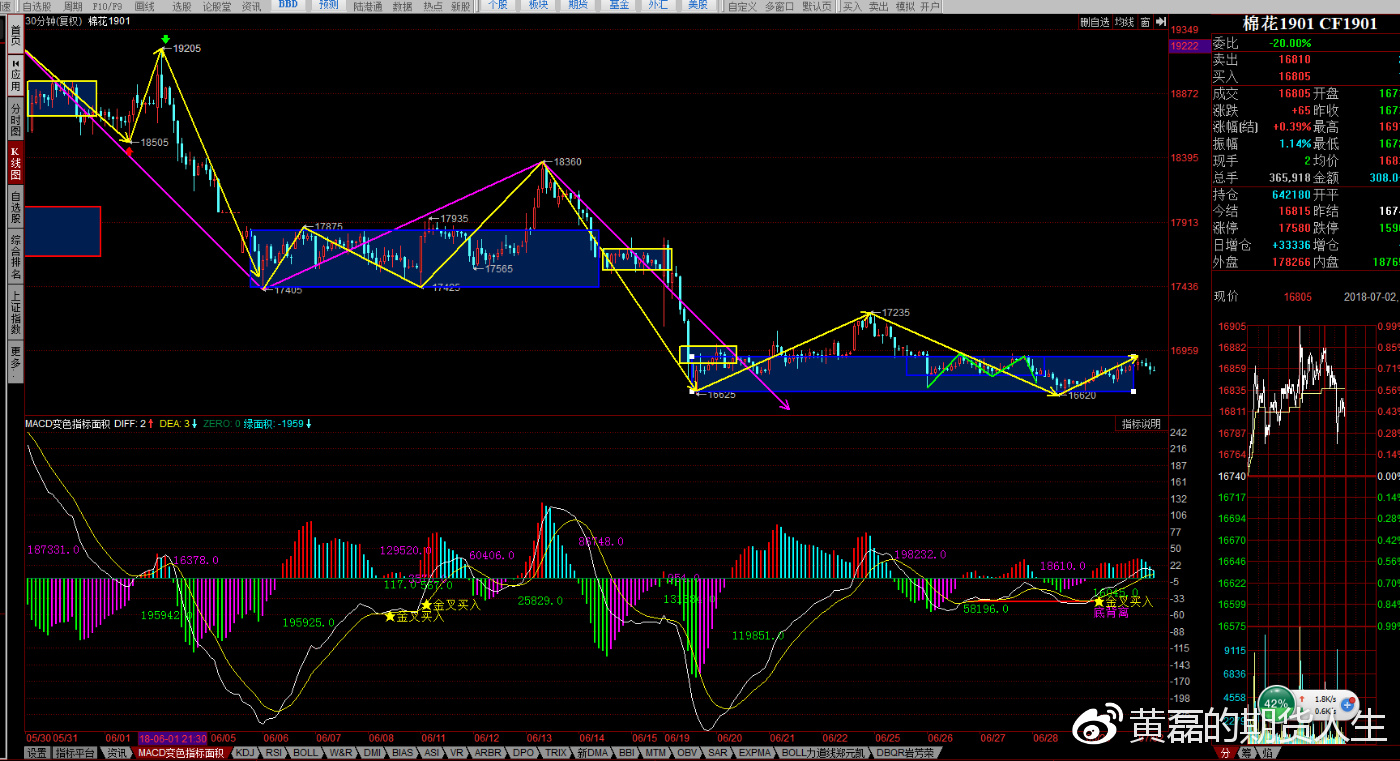Viewport: 1400px width, 761px height.
Task: Activate the 画线 drawing tool
Action: coord(145,6)
